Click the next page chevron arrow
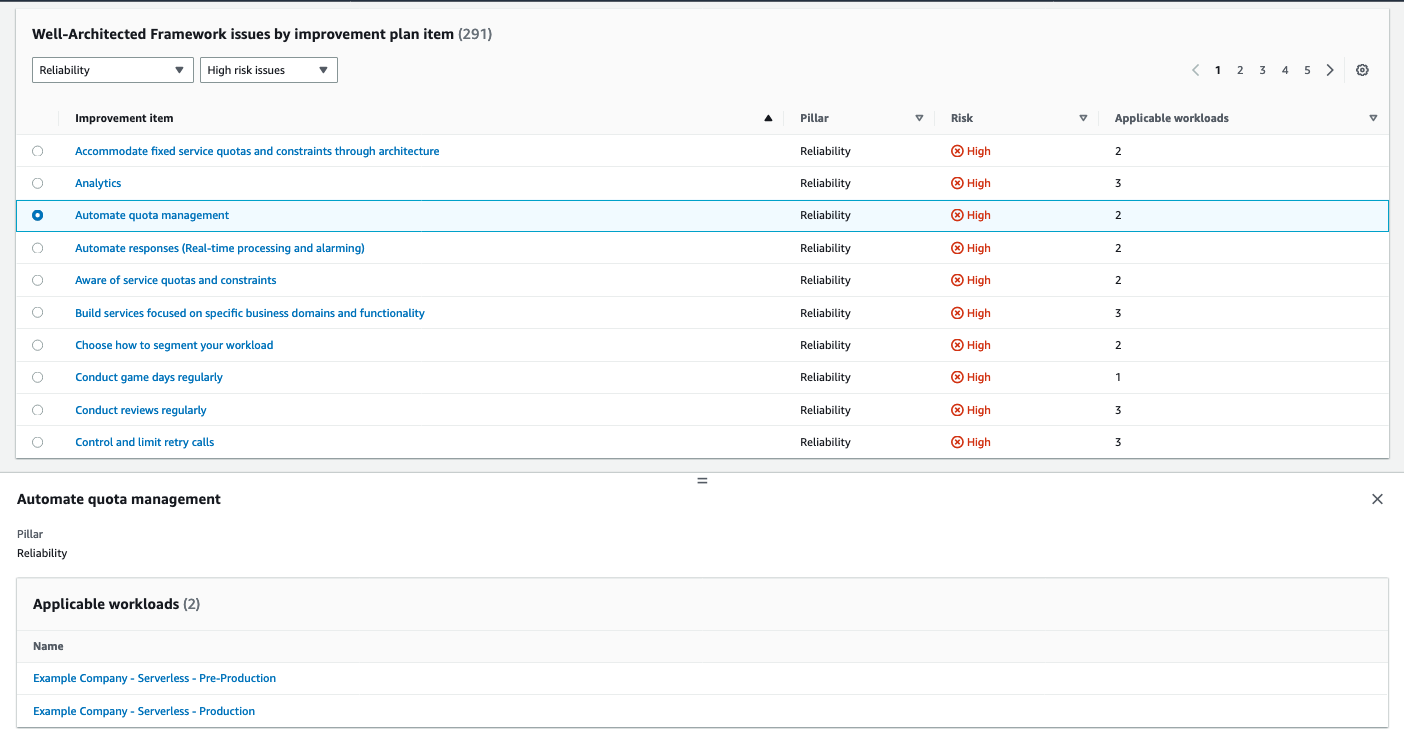 pos(1330,70)
